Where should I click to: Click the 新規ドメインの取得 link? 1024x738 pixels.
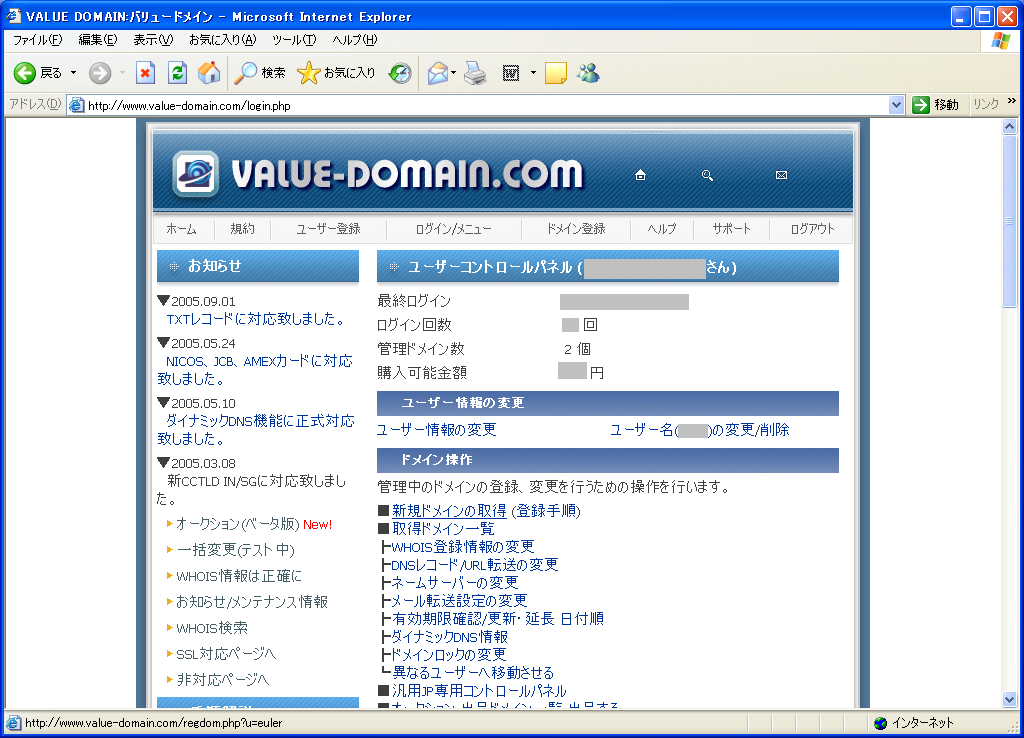pos(449,511)
